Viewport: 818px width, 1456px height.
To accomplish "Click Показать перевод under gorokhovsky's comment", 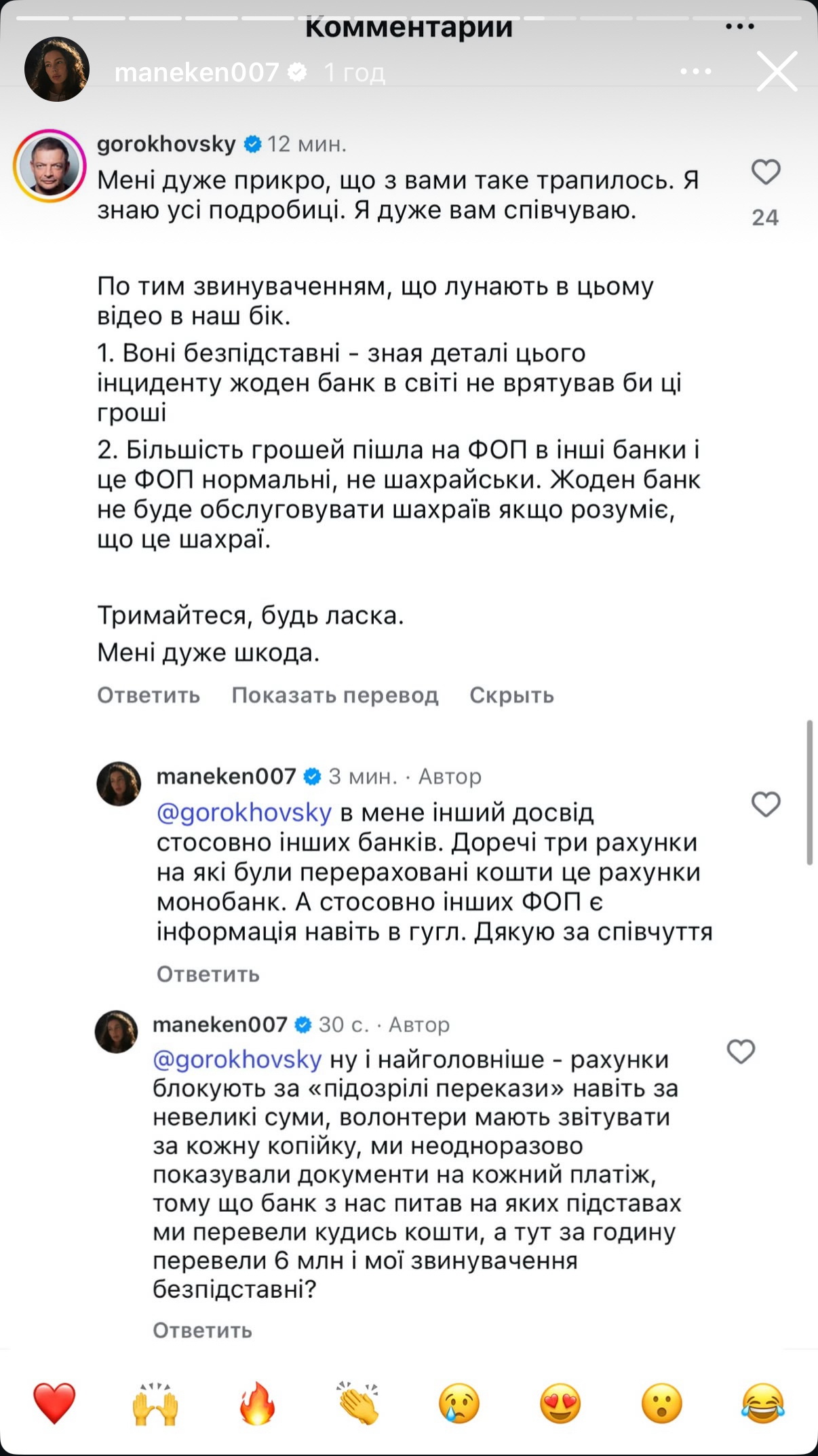I will pos(335,695).
